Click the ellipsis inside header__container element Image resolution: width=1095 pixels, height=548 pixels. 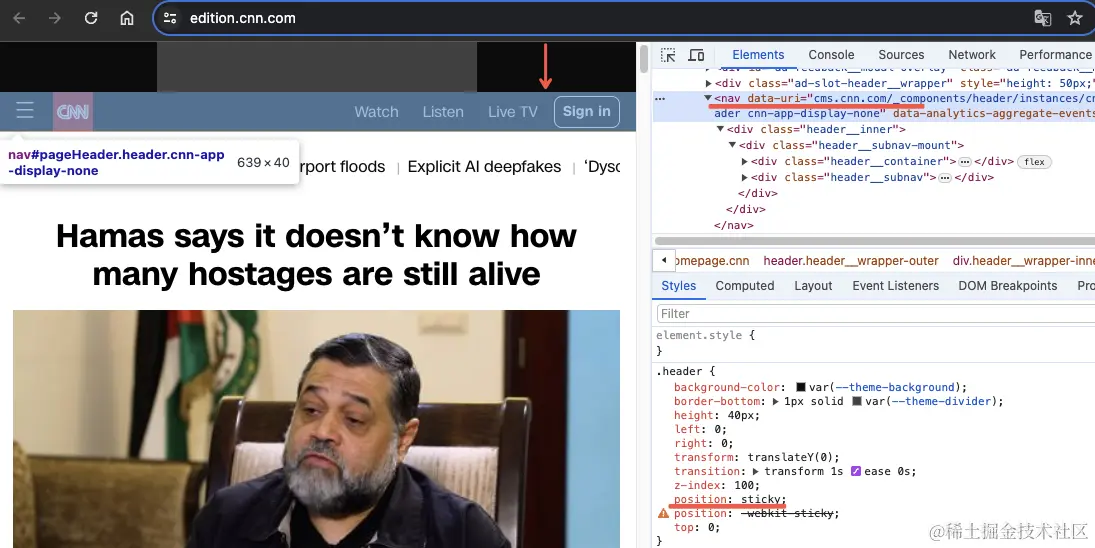965,162
